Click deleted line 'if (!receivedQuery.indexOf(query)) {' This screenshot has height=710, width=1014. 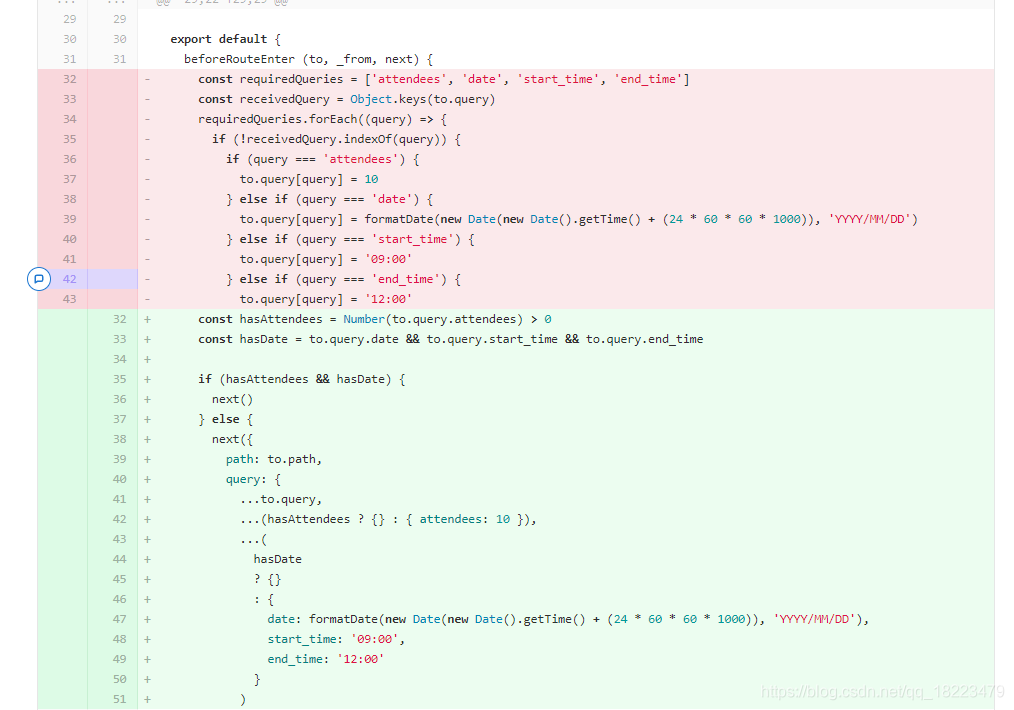(336, 139)
